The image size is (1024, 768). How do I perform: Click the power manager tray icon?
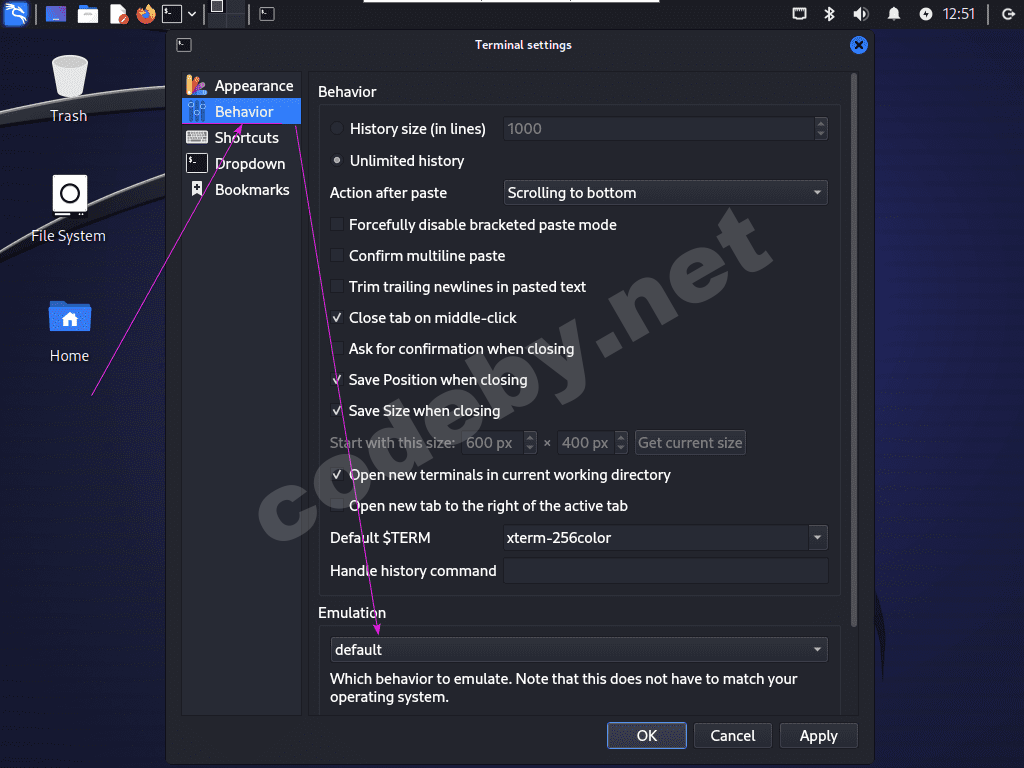[925, 14]
